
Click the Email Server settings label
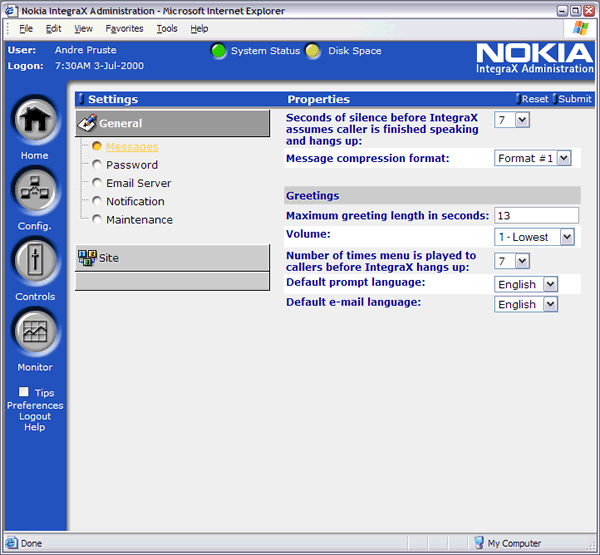pyautogui.click(x=139, y=183)
